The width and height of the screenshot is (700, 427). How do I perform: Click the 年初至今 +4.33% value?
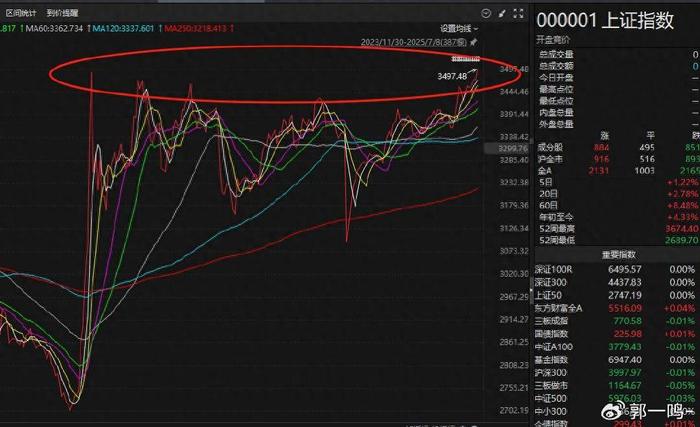pyautogui.click(x=683, y=217)
